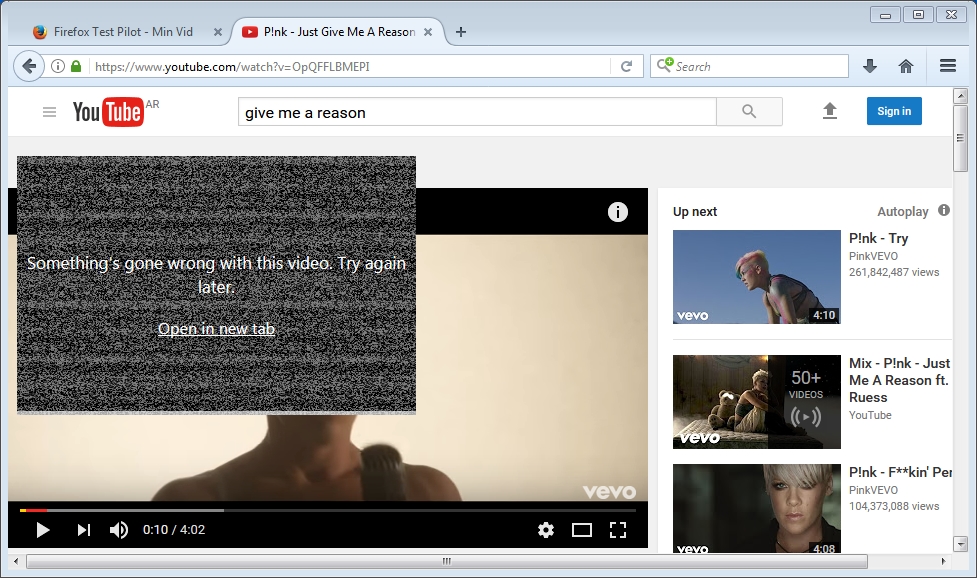The height and width of the screenshot is (578, 977).
Task: Click Open in new tab link
Action: tap(216, 329)
